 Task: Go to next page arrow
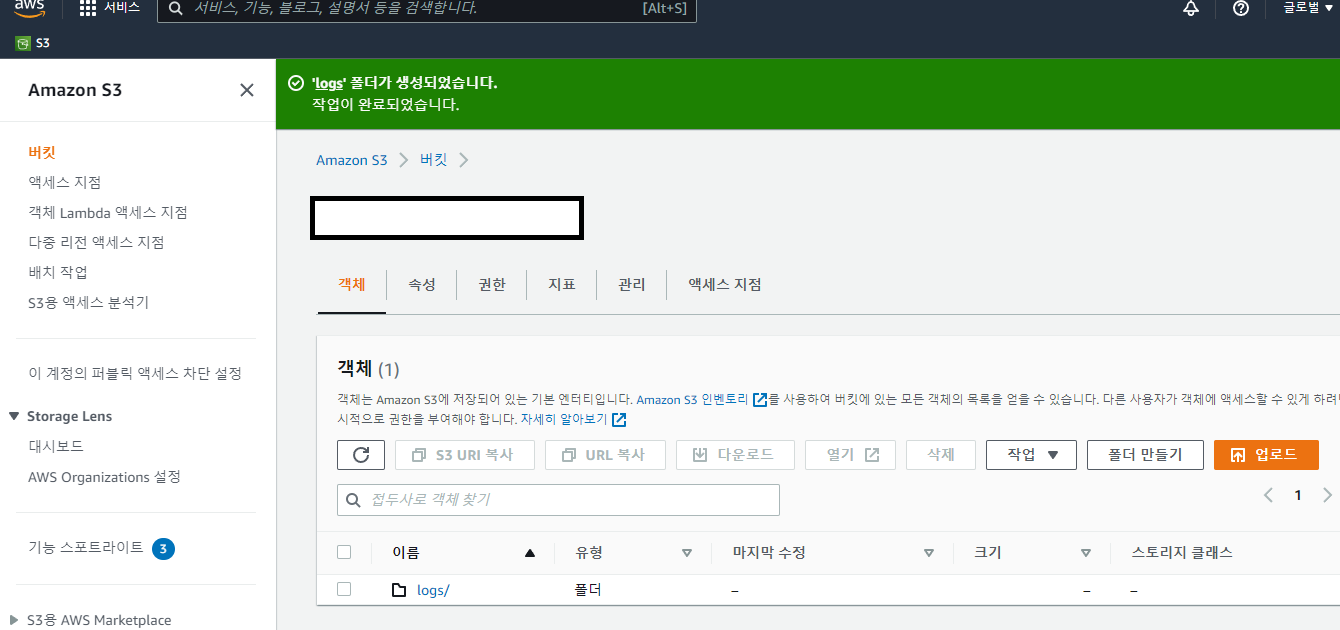click(1327, 495)
